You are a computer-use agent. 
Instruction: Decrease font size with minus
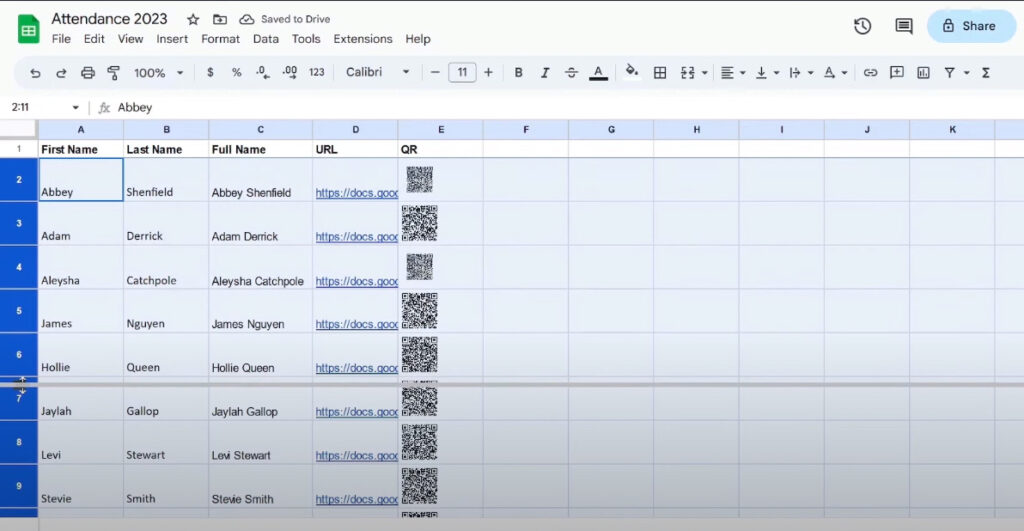pos(435,72)
